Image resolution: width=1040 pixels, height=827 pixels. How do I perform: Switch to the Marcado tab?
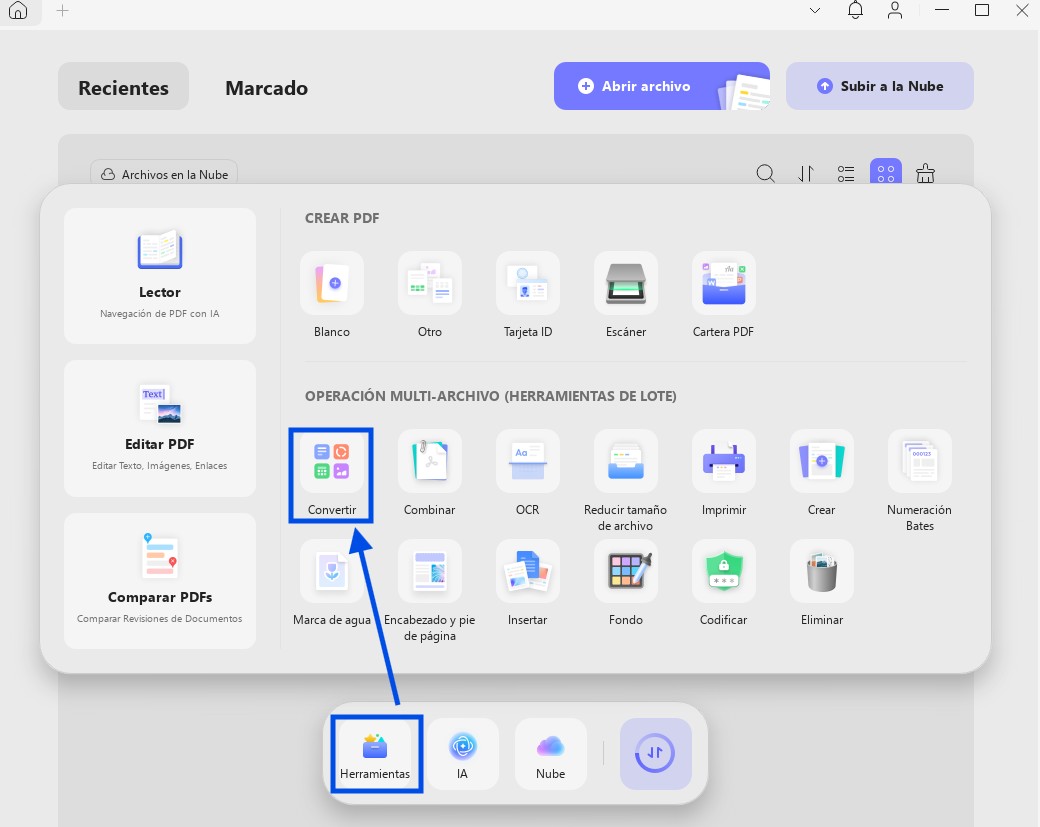pyautogui.click(x=267, y=88)
